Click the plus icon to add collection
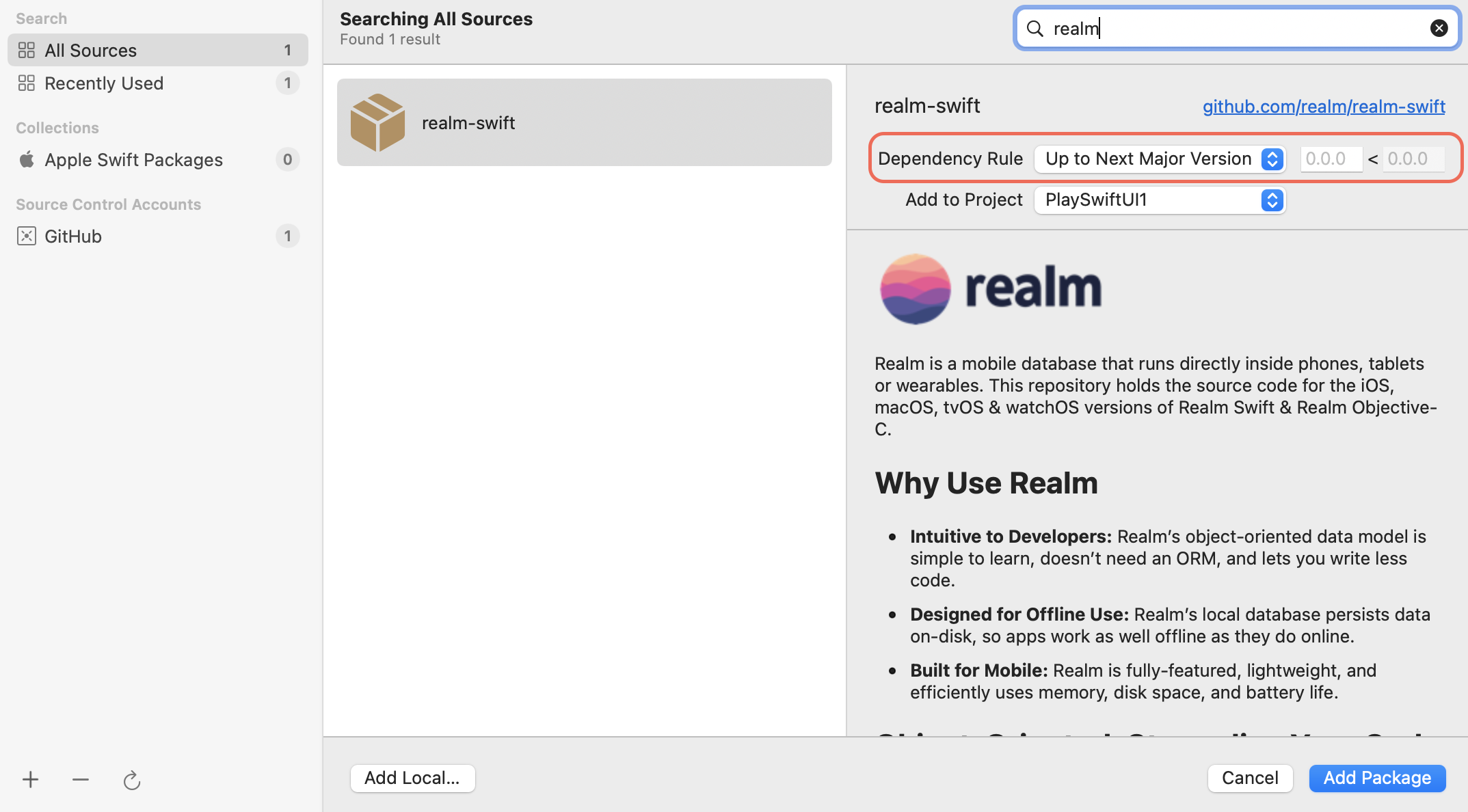Screen dimensions: 1468x812 point(30,779)
